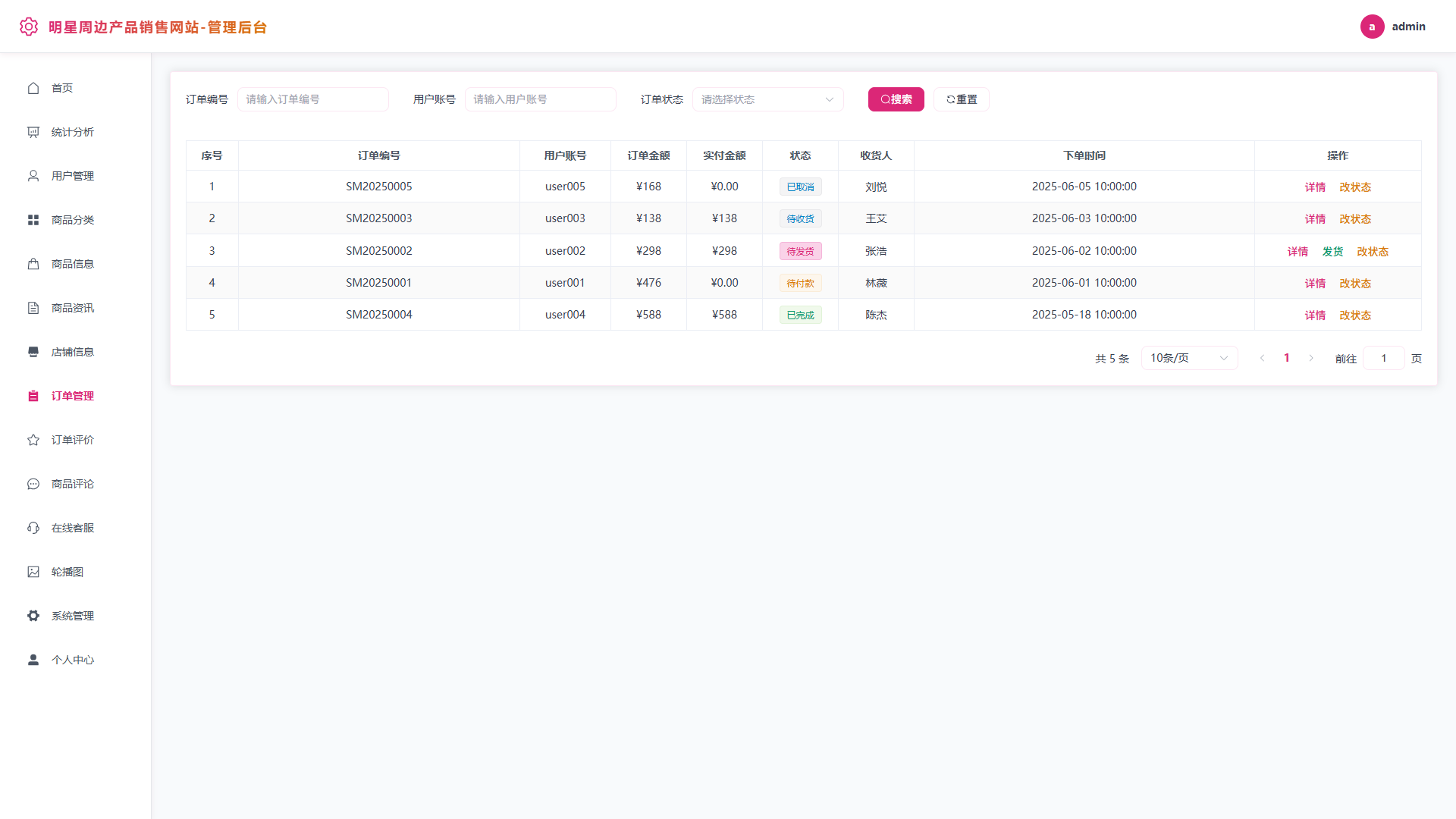Open the 订单评价 star icon

[33, 440]
